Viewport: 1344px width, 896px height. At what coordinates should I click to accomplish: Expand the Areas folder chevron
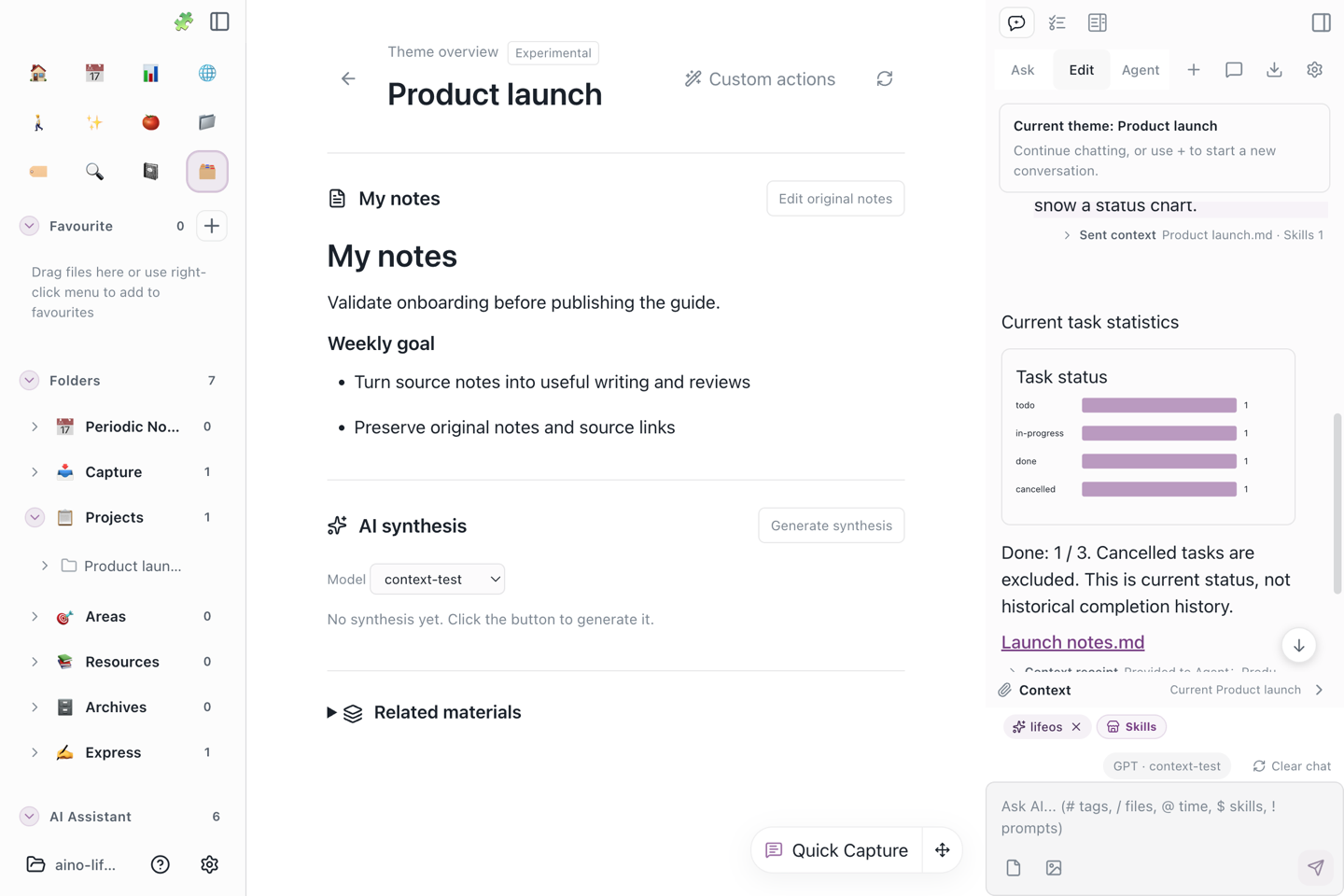(x=35, y=617)
